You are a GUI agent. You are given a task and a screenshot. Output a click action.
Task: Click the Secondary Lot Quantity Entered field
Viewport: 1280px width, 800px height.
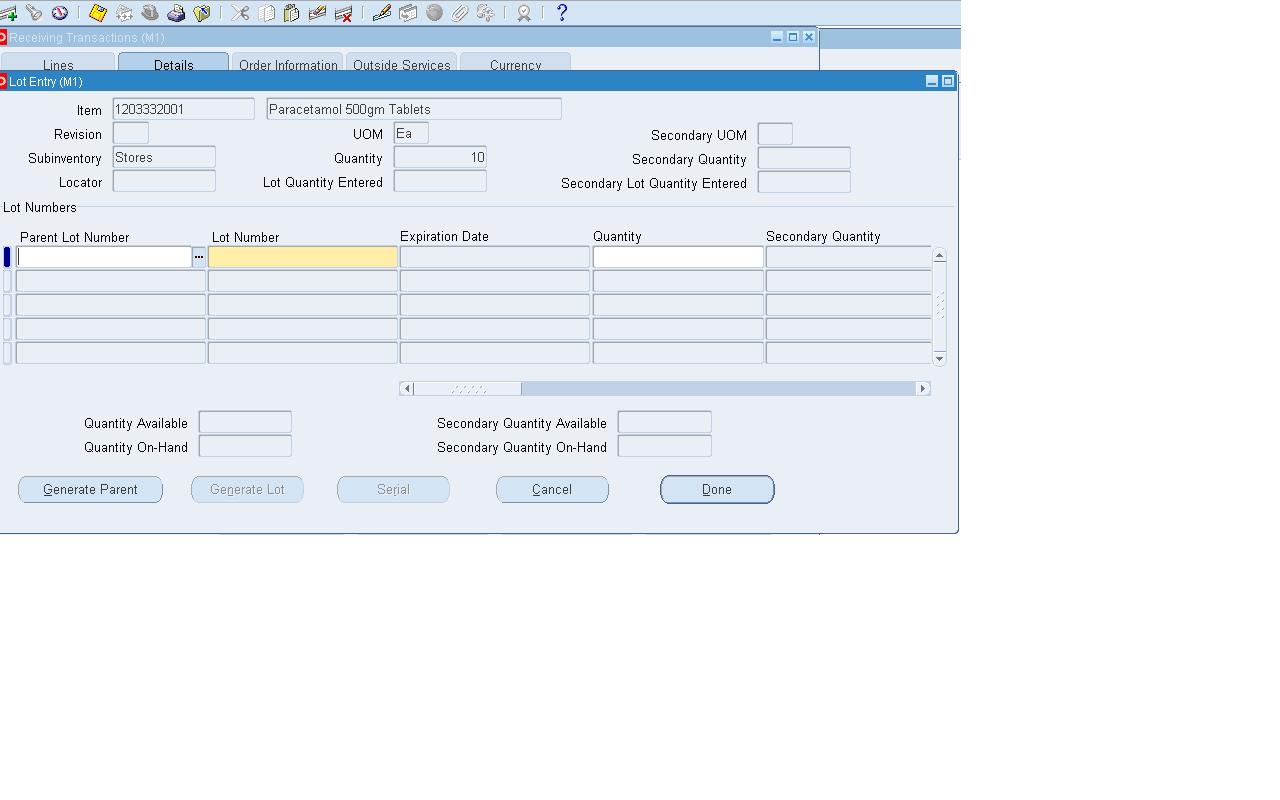pos(804,182)
